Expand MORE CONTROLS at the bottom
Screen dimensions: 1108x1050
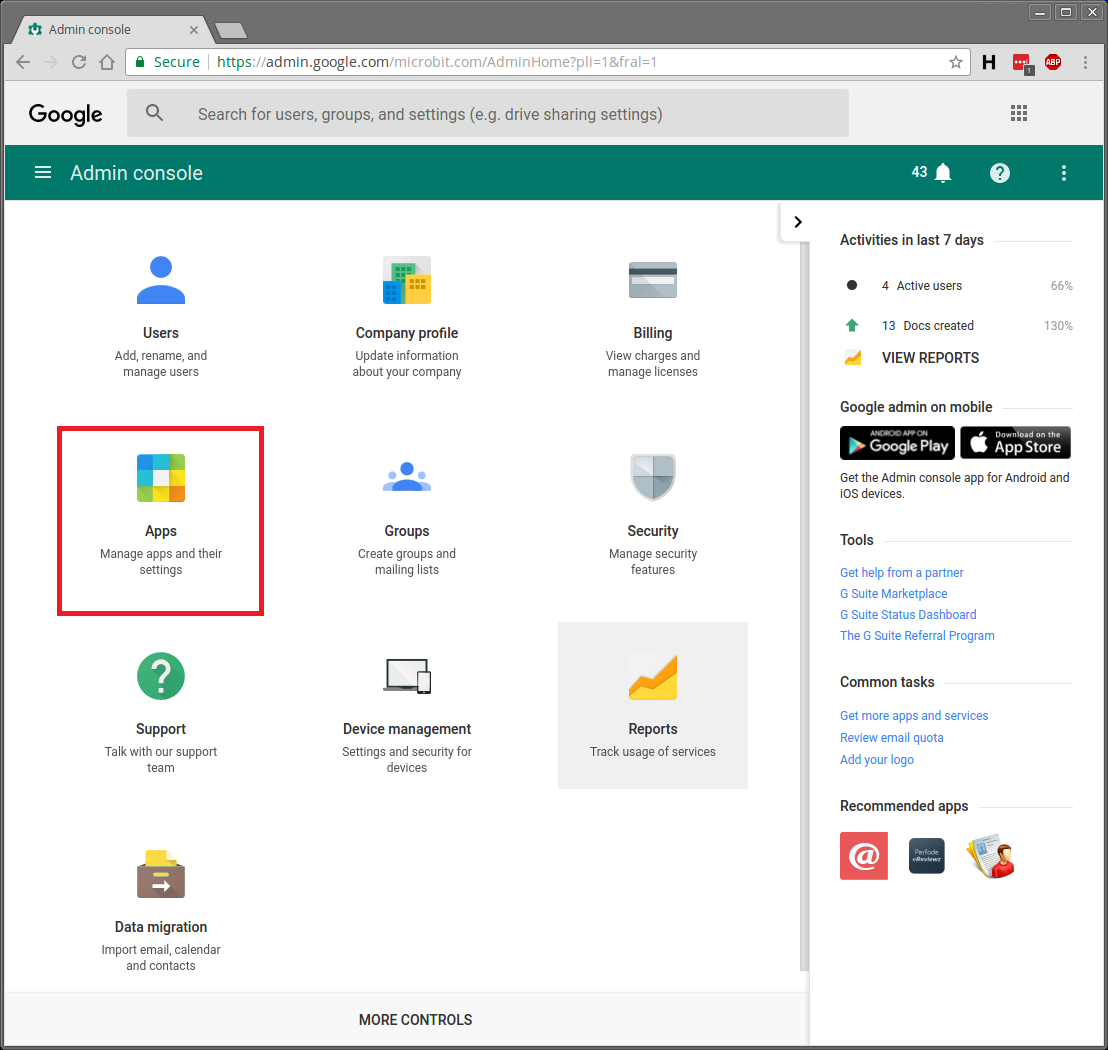(x=416, y=1020)
